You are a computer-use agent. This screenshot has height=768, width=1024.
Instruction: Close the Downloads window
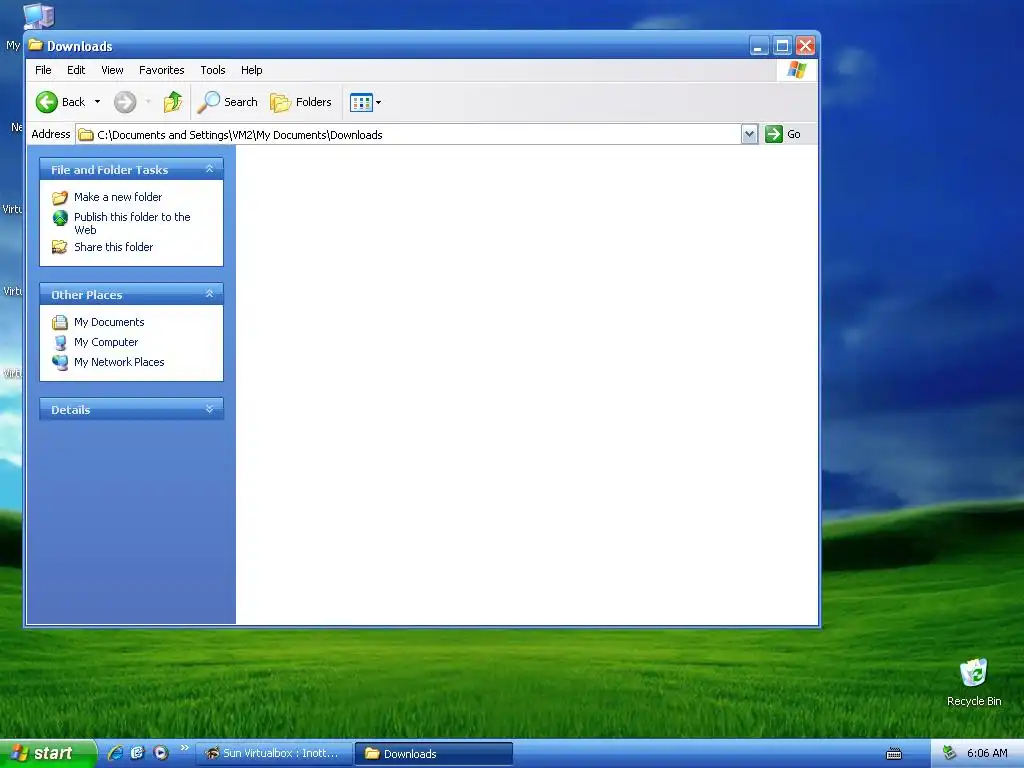(805, 46)
